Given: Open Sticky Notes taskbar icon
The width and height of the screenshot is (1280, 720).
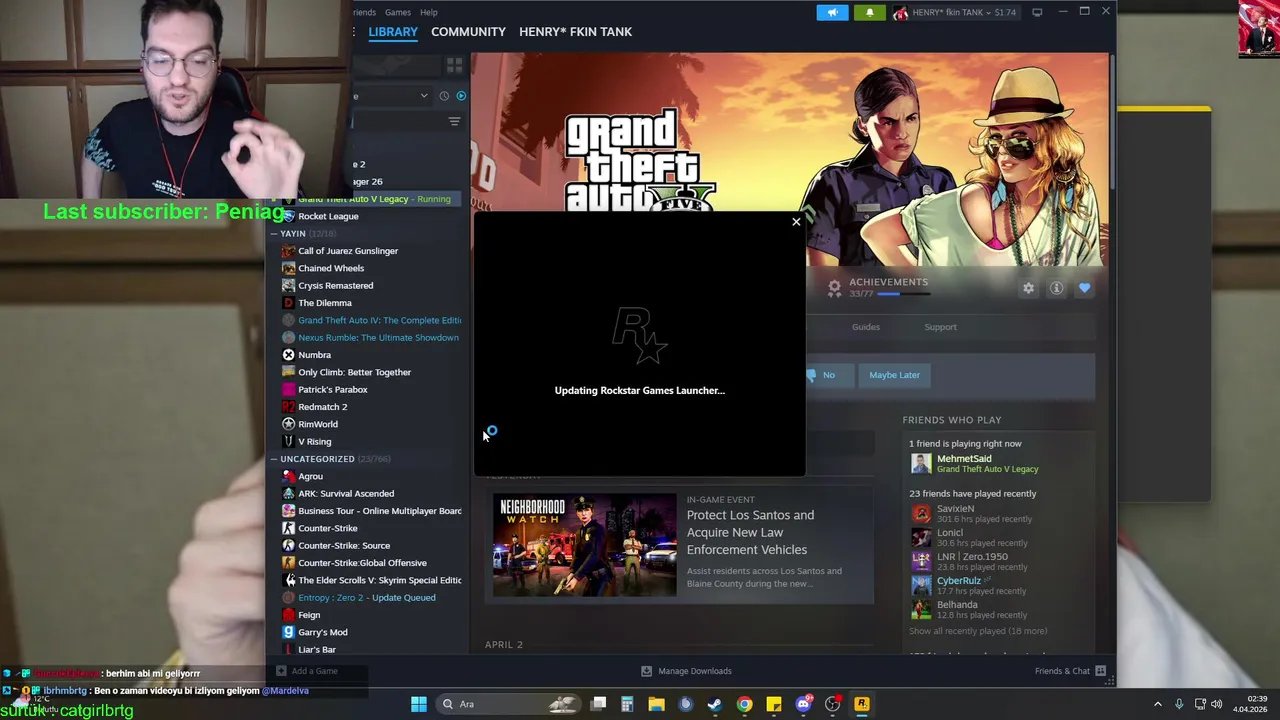Looking at the screenshot, I should 774,704.
